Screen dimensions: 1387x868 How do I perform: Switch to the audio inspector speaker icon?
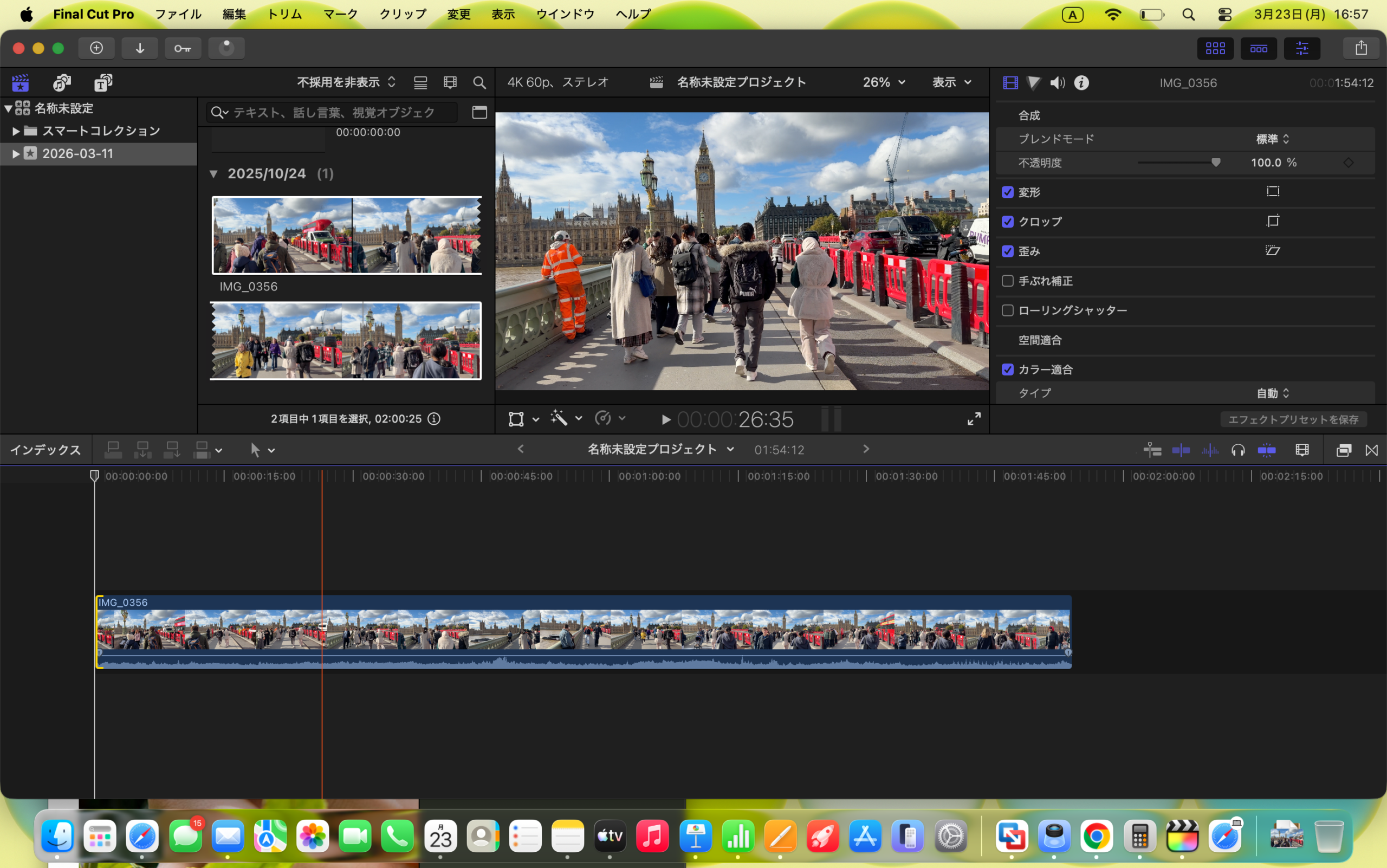click(x=1057, y=83)
